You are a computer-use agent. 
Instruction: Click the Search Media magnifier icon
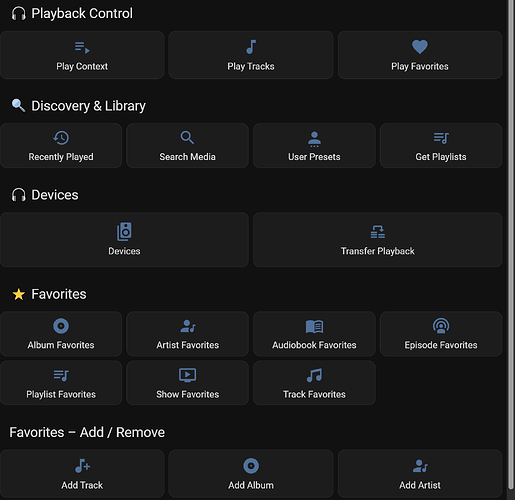pos(187,137)
